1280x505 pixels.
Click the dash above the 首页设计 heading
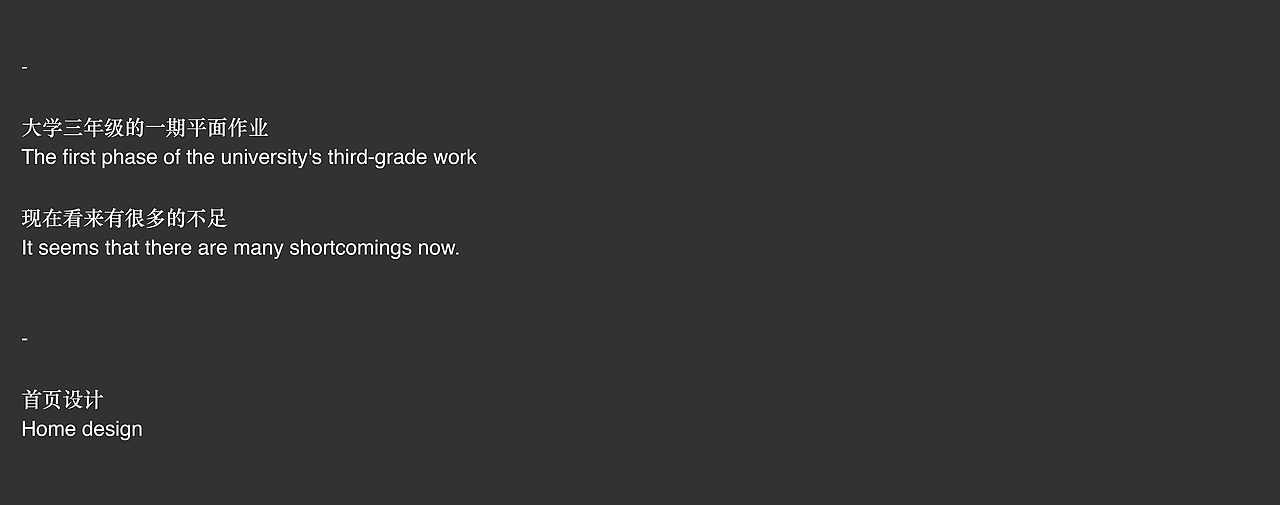24,339
